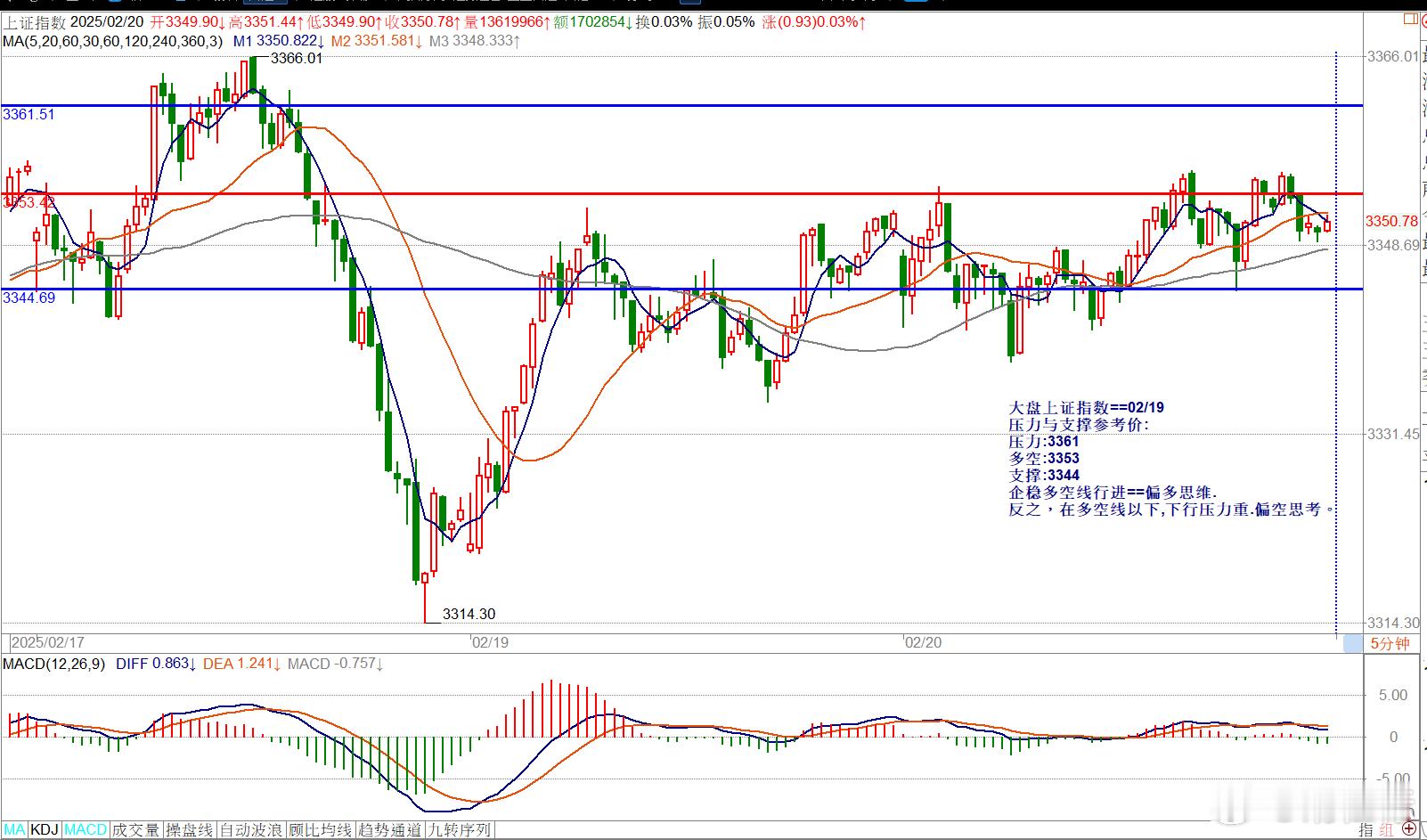The width and height of the screenshot is (1427, 840).
Task: Click the 多空:3353 annotation line
Action: click(1044, 459)
